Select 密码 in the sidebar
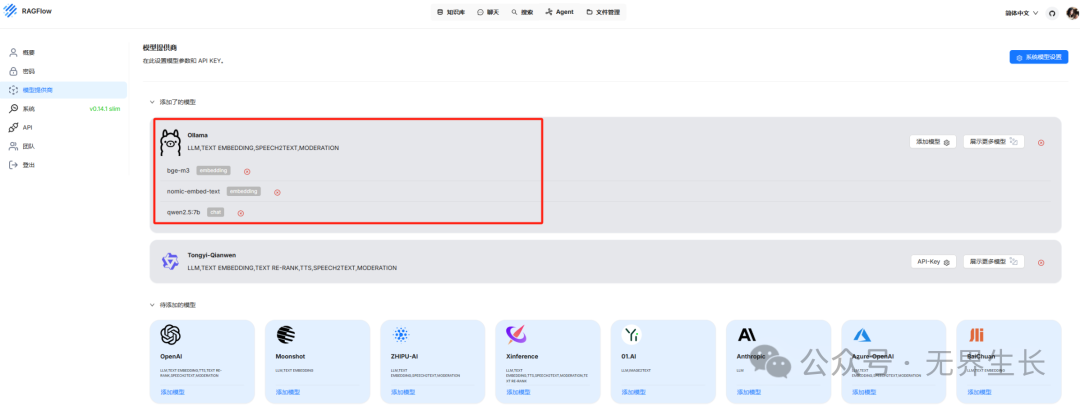This screenshot has width=1080, height=406. [x=63, y=71]
